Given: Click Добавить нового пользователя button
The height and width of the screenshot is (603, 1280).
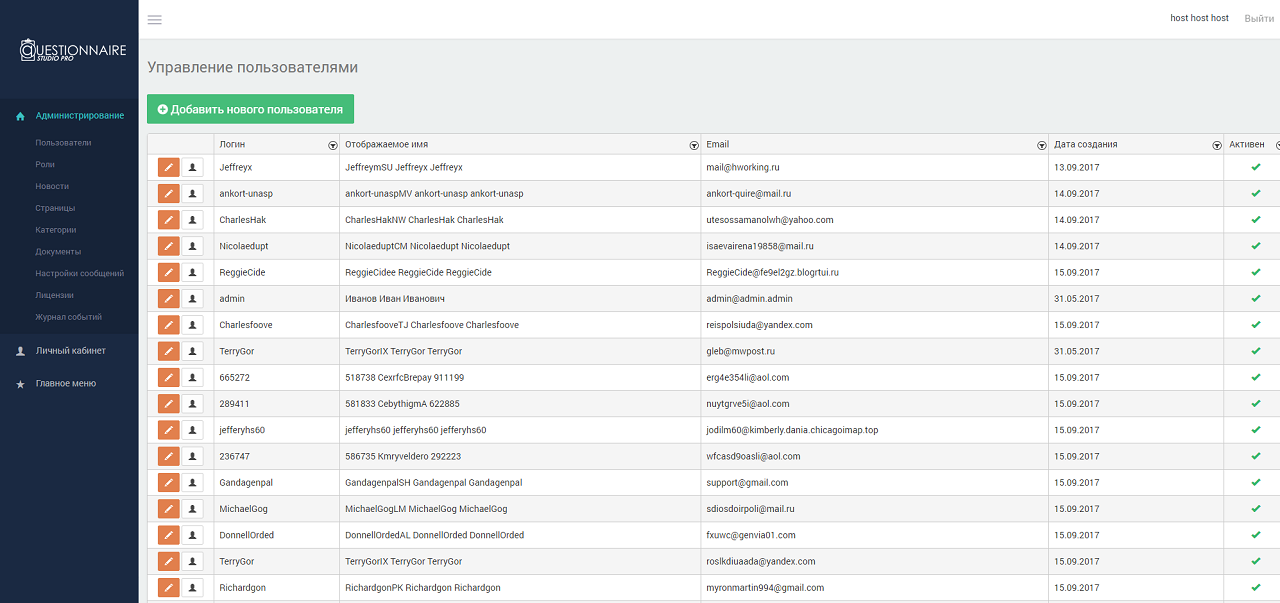Looking at the screenshot, I should pyautogui.click(x=250, y=109).
